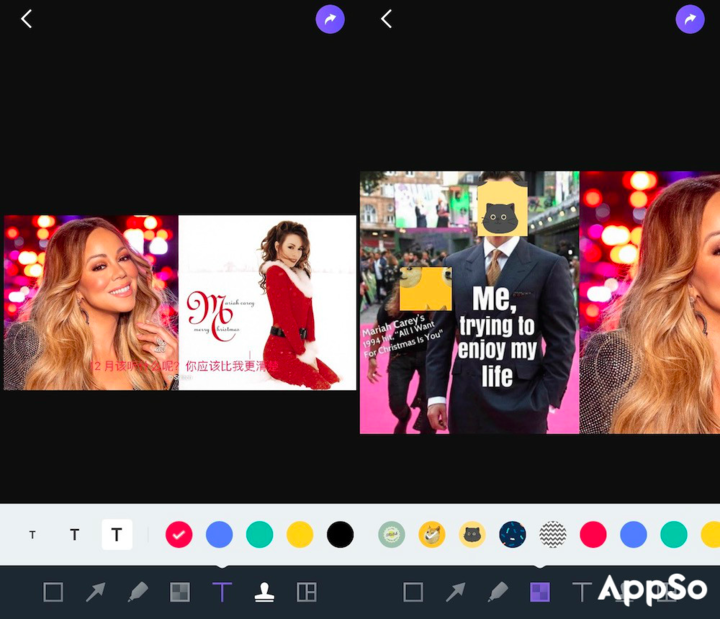The width and height of the screenshot is (720, 619).
Task: Tap the Doge sticker on the meme
Action: coord(426,289)
